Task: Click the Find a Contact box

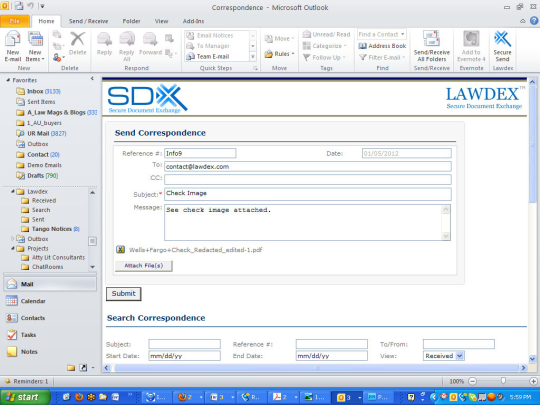Action: pos(382,34)
